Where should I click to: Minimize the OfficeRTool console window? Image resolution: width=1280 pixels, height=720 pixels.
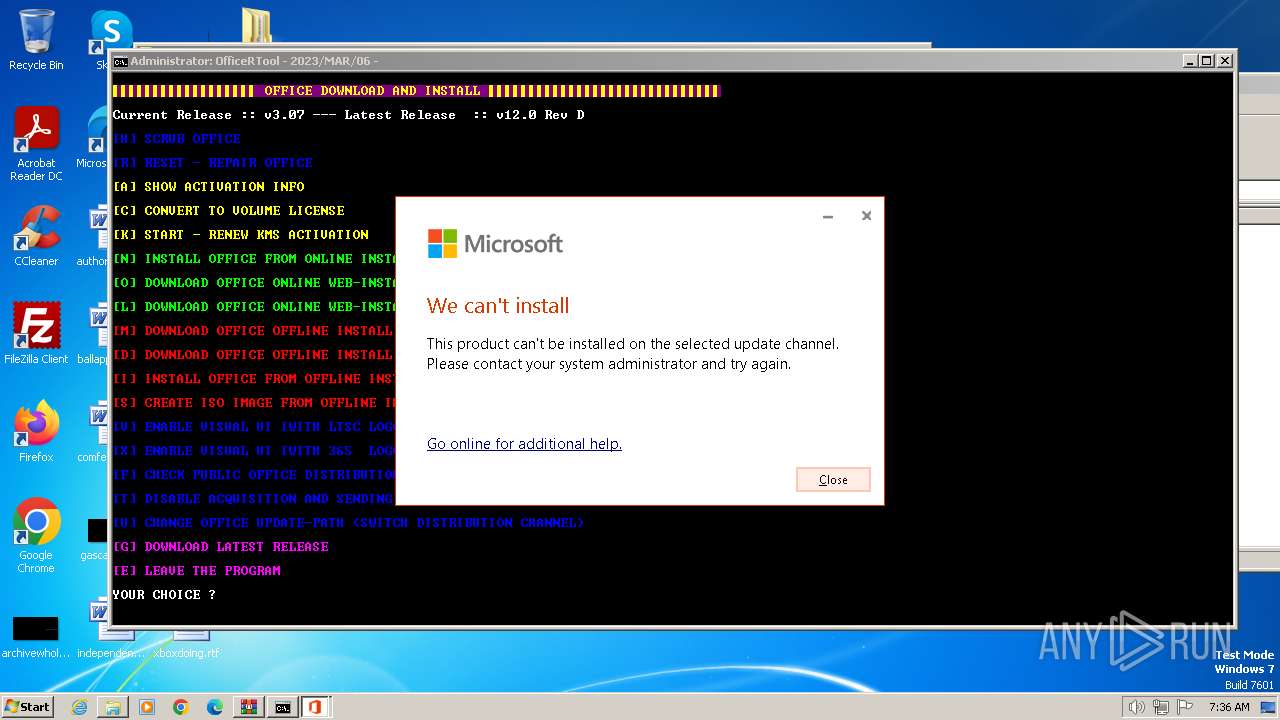1189,61
